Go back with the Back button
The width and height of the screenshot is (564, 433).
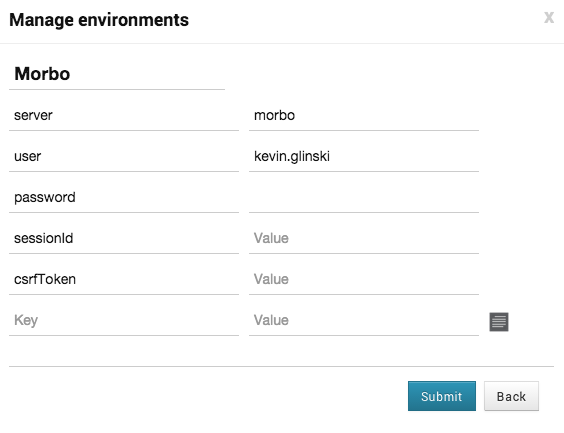pos(511,396)
